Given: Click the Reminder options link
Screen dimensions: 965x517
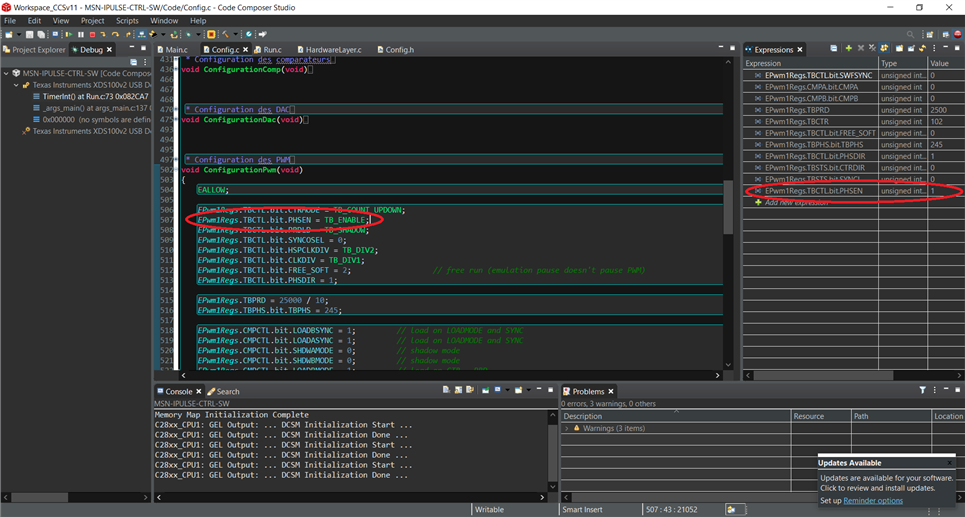Looking at the screenshot, I should [872, 500].
